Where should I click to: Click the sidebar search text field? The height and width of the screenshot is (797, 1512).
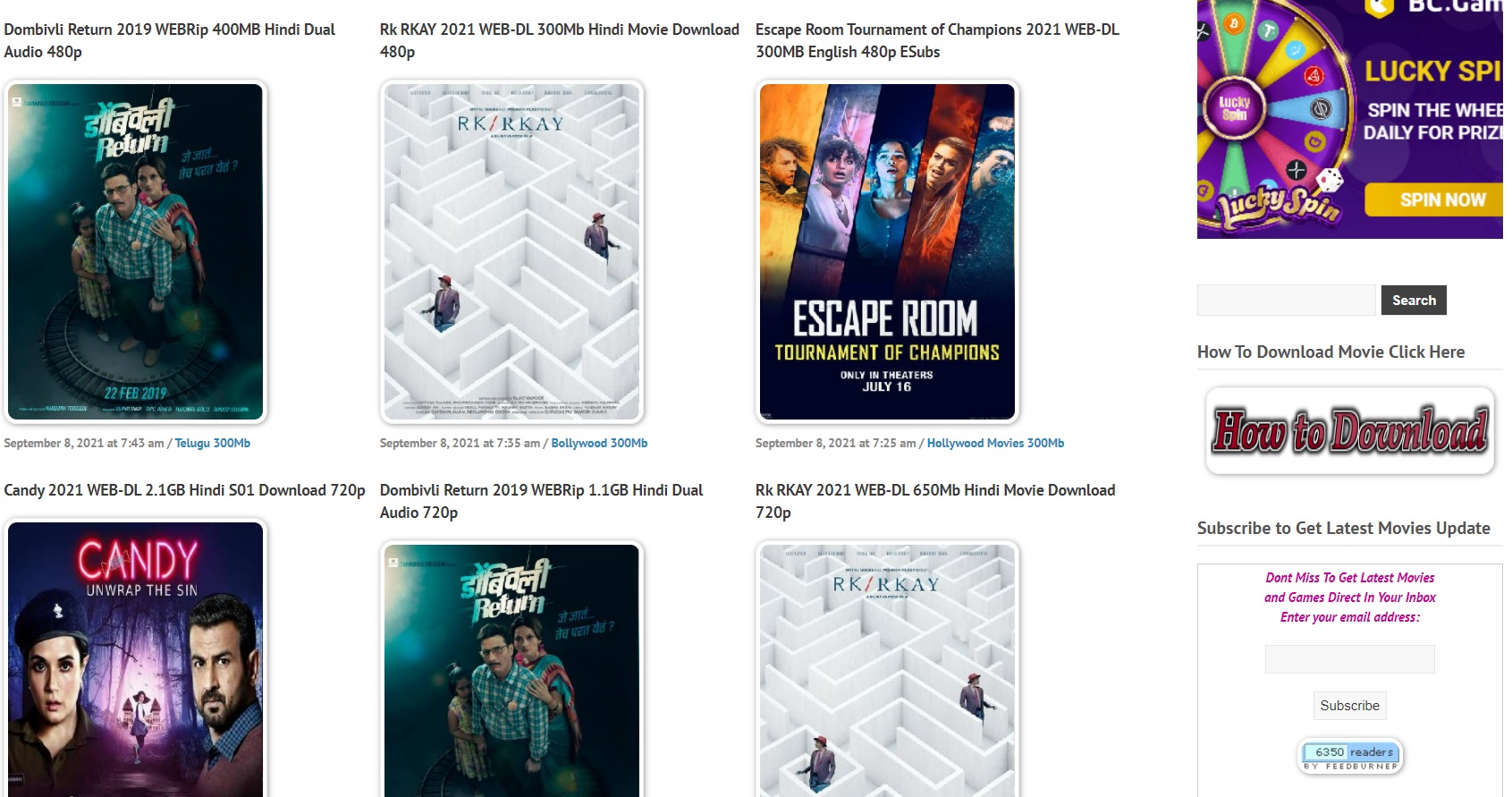tap(1286, 301)
